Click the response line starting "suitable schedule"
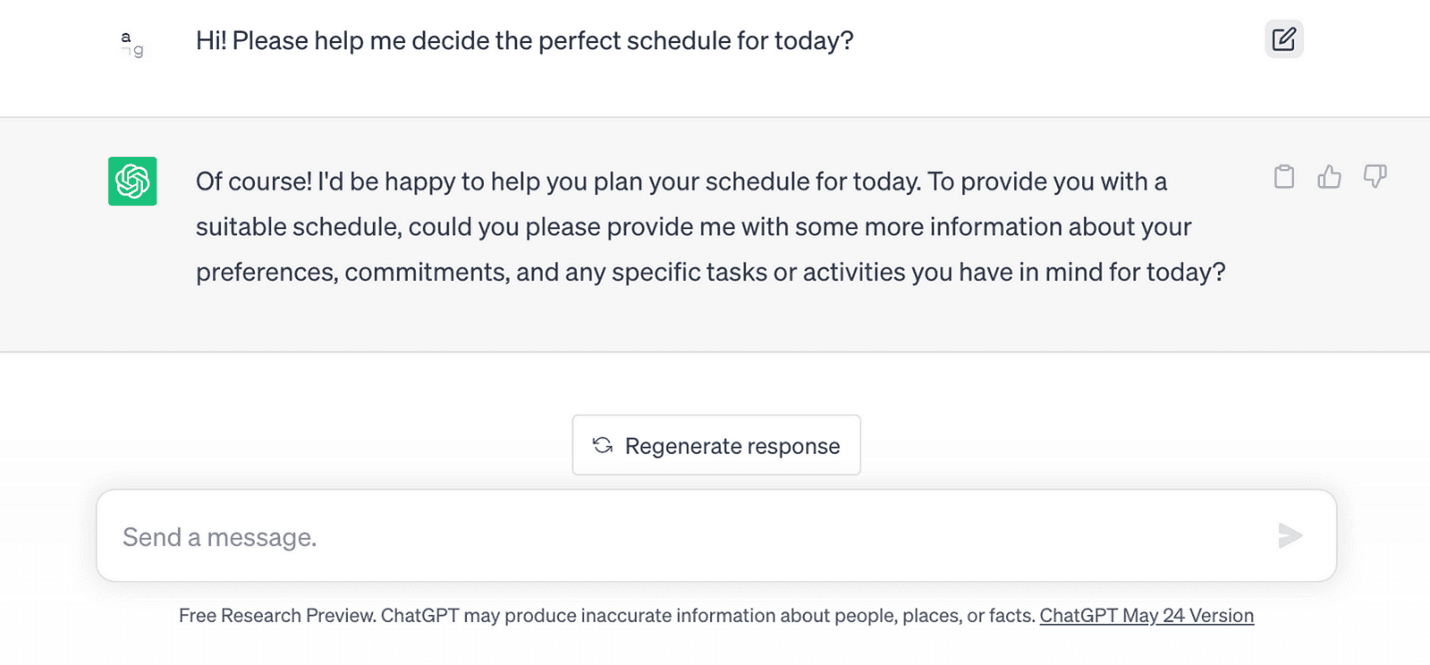Image resolution: width=1430 pixels, height=665 pixels. pyautogui.click(x=692, y=227)
